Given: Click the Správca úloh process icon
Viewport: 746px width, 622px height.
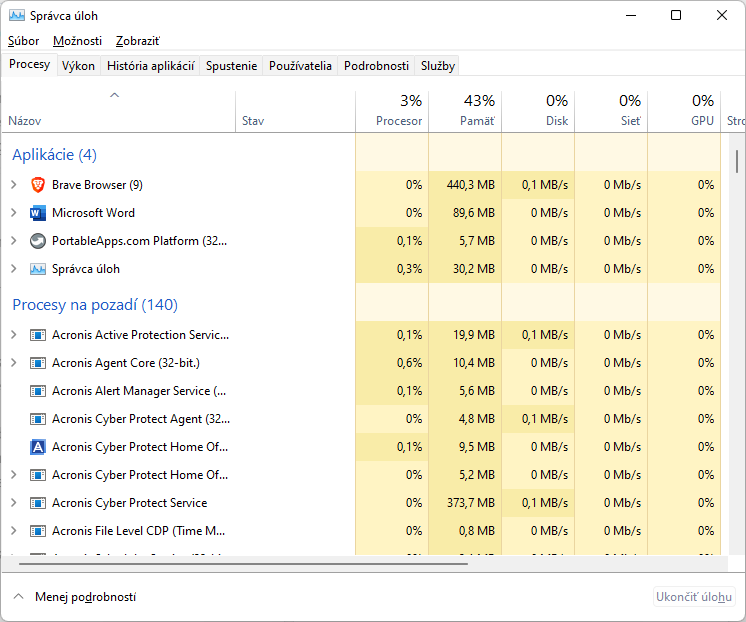Looking at the screenshot, I should (x=38, y=269).
